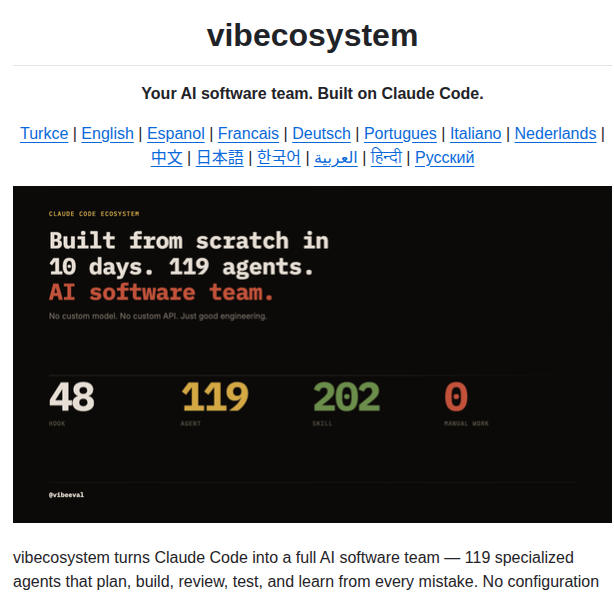Open the Portugues language link
Screen dimensions: 614x594
tap(400, 134)
